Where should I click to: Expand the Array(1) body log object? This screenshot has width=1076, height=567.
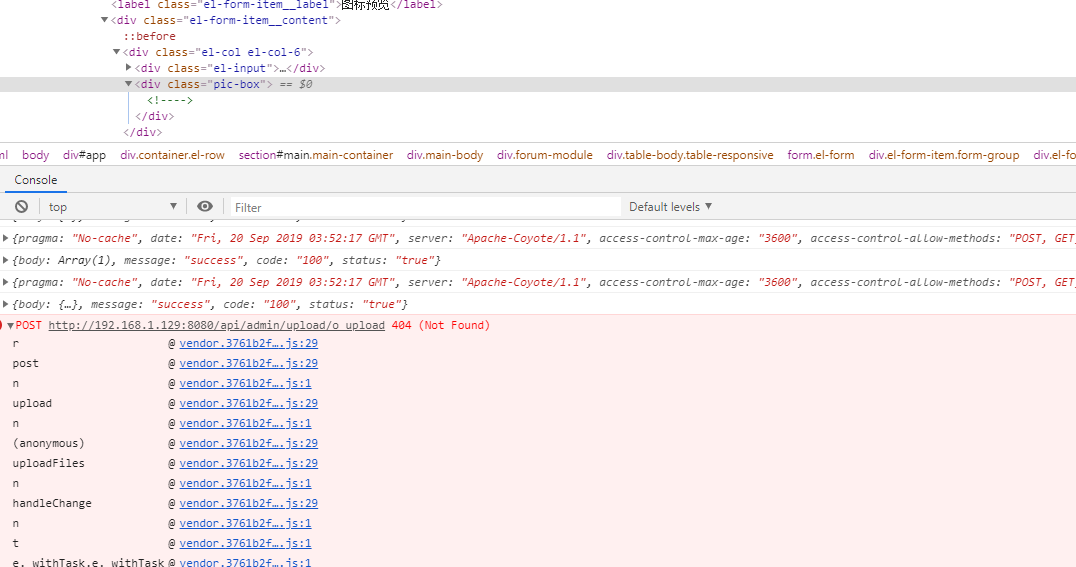tap(7, 260)
